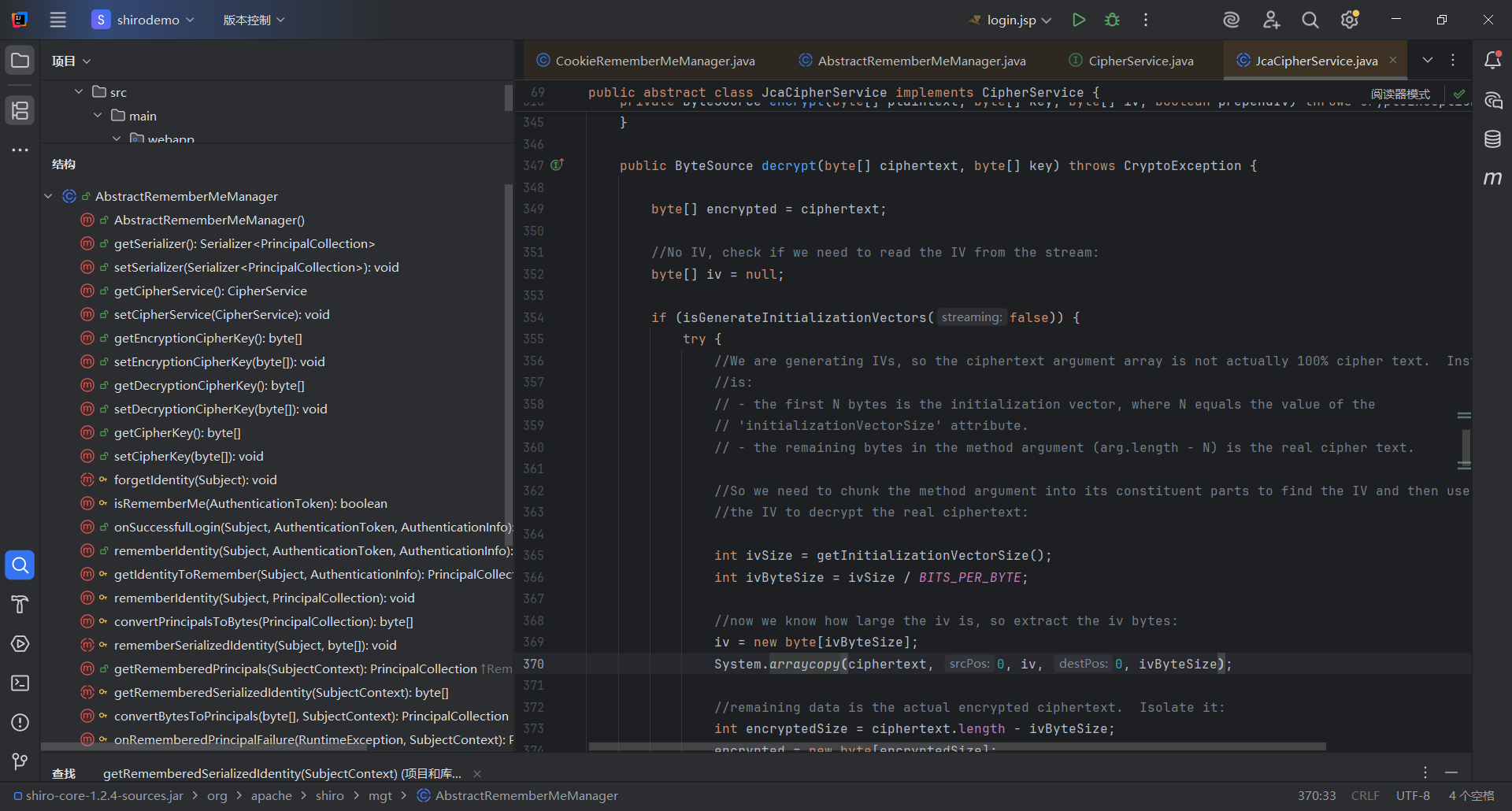Click the Run button in the toolbar

coord(1078,20)
